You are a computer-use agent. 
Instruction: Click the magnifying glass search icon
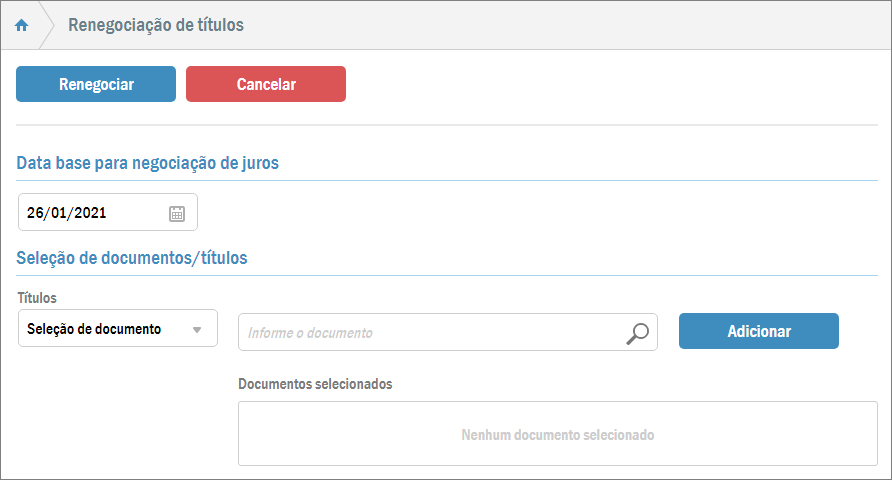[637, 333]
